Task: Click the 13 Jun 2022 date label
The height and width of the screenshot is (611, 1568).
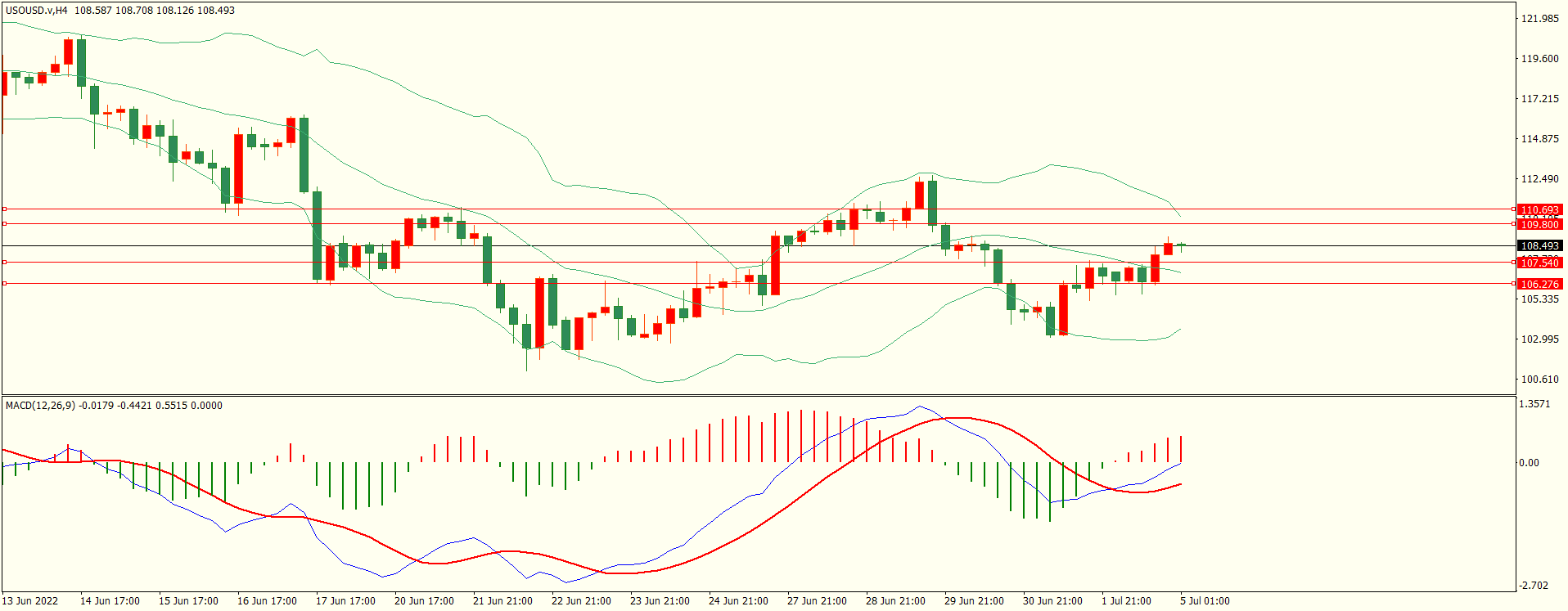Action: pyautogui.click(x=30, y=601)
